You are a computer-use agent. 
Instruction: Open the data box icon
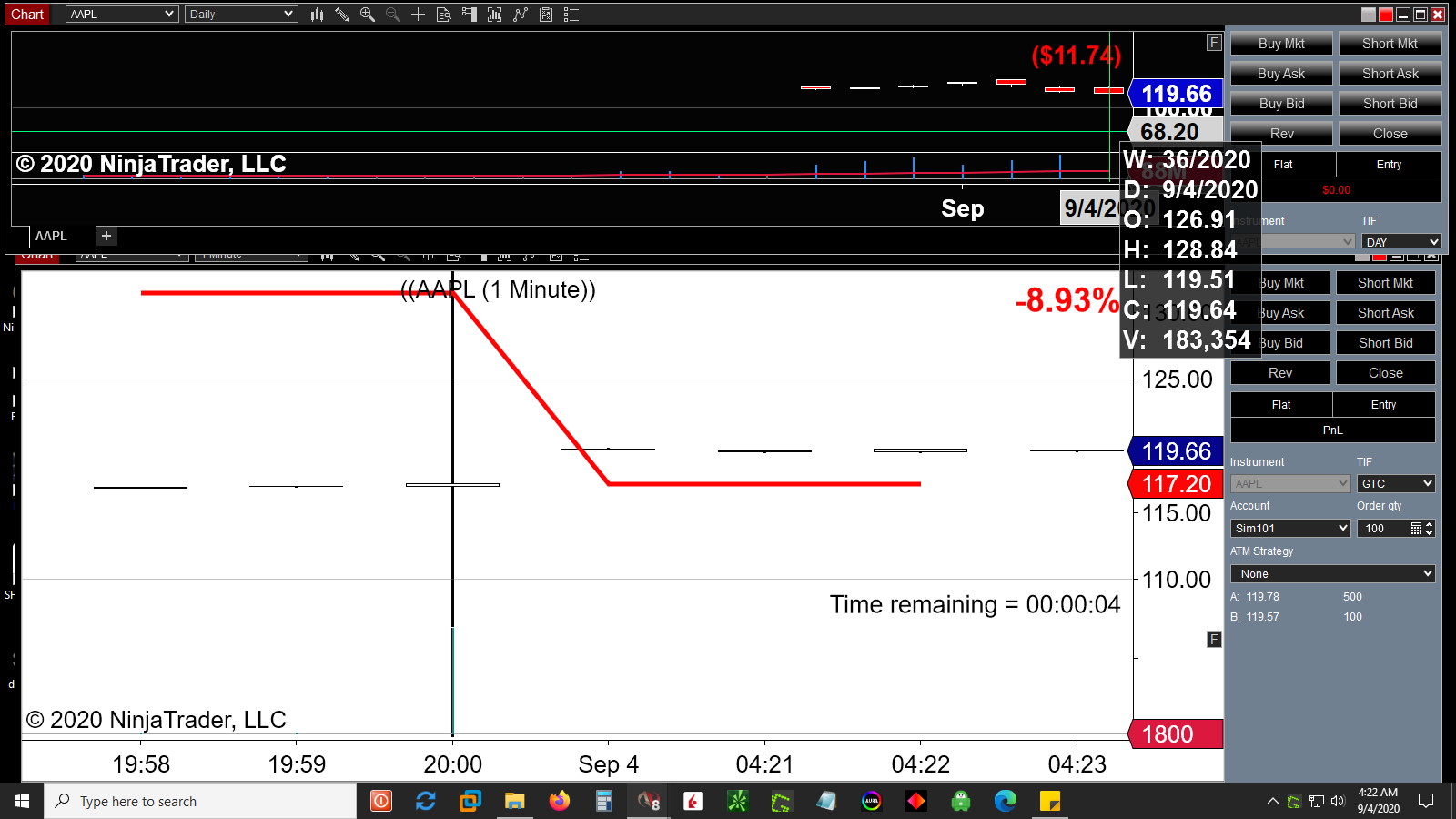click(444, 15)
